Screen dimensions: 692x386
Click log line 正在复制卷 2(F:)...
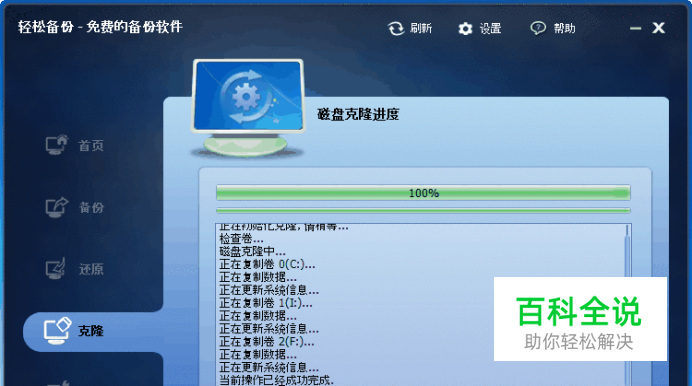tap(267, 341)
